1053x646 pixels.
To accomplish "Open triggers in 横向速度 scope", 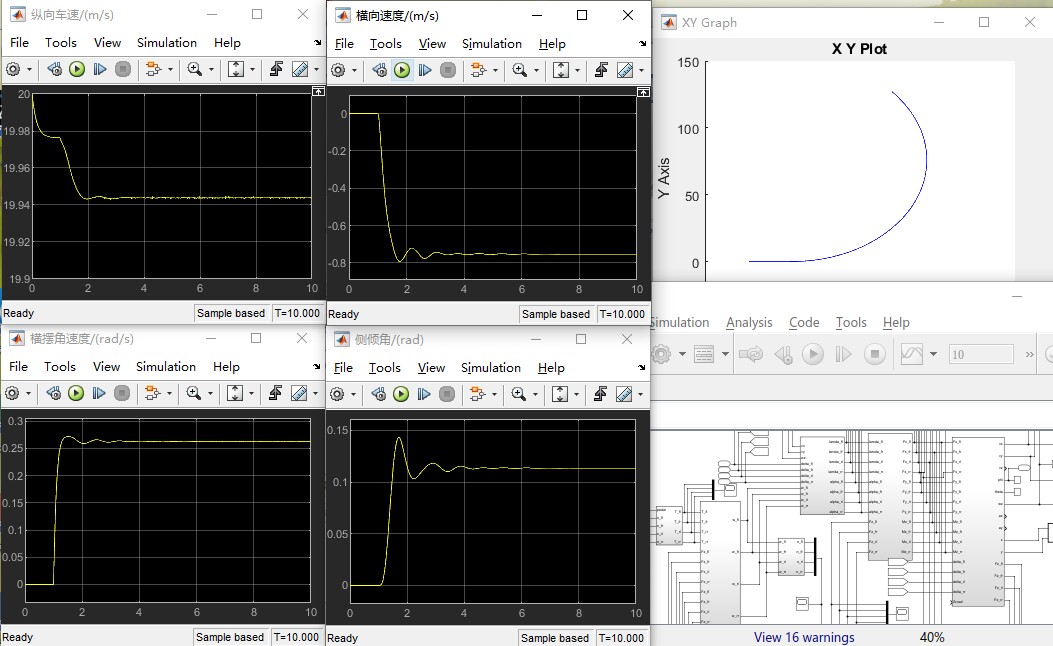I will 601,71.
